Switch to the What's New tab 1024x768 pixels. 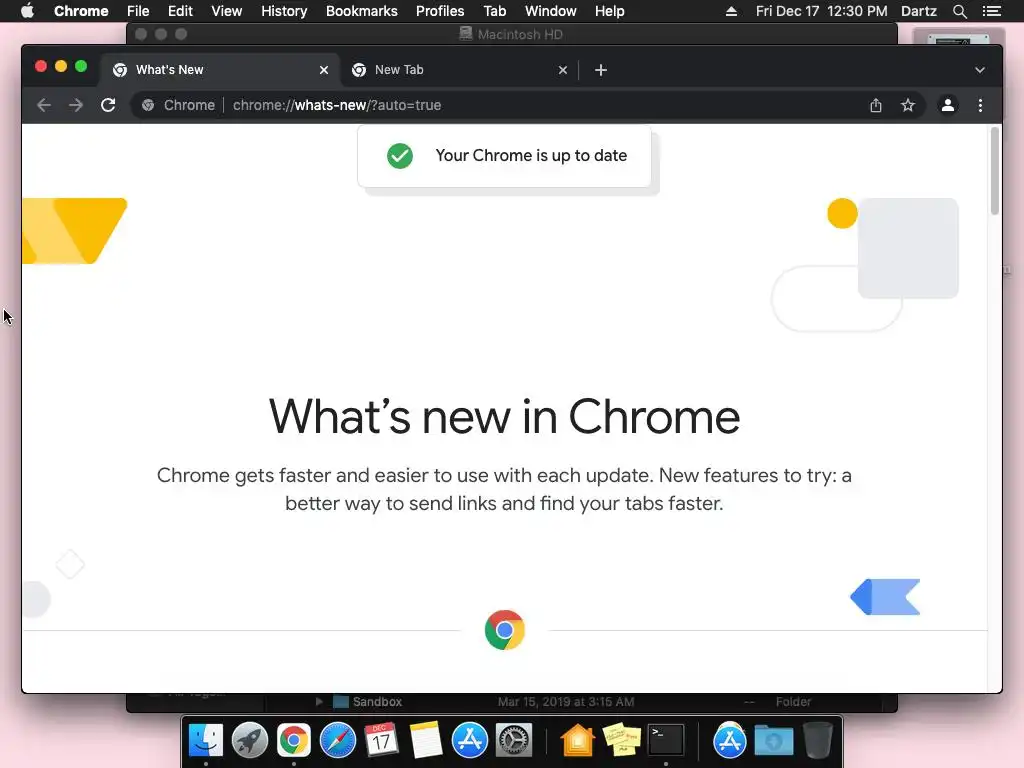tap(219, 70)
